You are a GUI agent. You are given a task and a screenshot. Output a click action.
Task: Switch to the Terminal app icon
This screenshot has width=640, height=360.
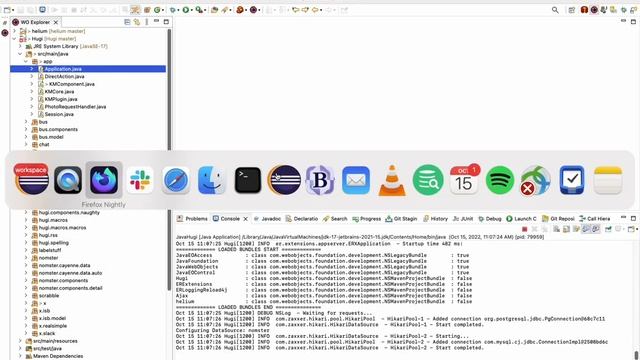(x=248, y=180)
